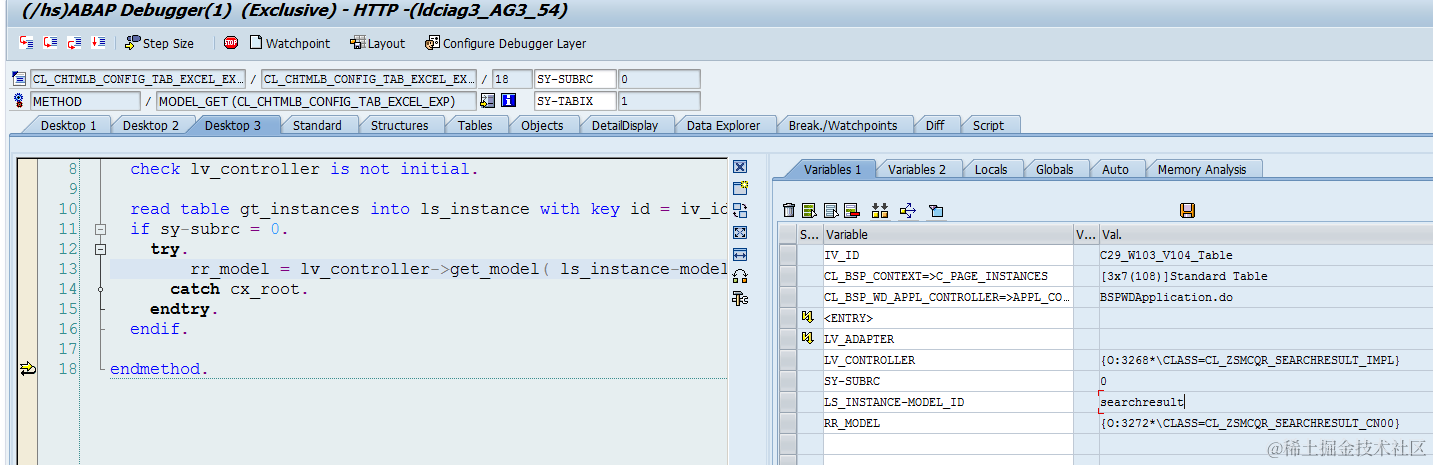Viewport: 1433px width, 465px height.
Task: Create a Watchpoint
Action: point(289,43)
